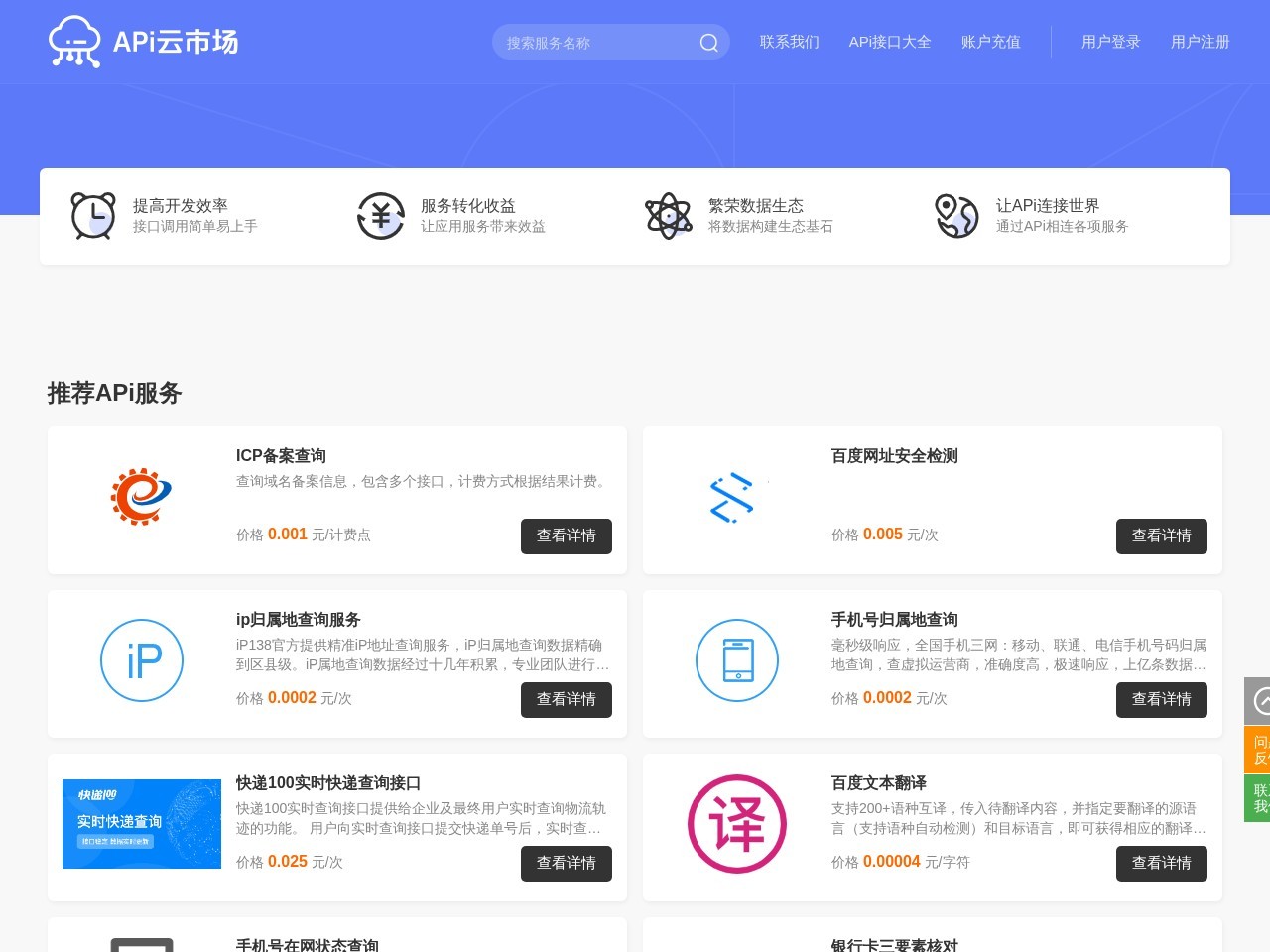
Task: Click the orange feedback sidebar button
Action: [x=1257, y=750]
